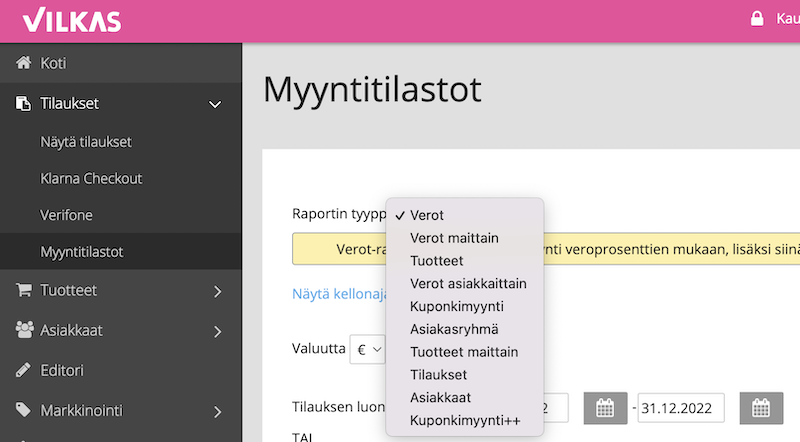Click the Markkinointi tag icon
The image size is (800, 442).
click(23, 409)
